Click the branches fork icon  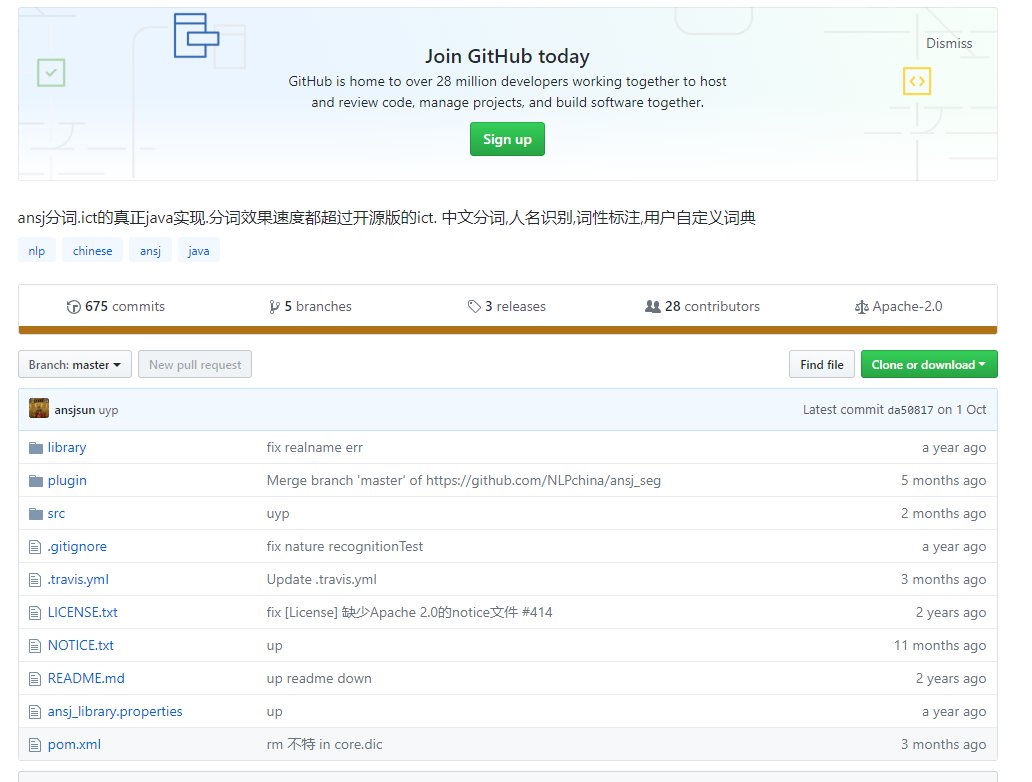pos(274,307)
